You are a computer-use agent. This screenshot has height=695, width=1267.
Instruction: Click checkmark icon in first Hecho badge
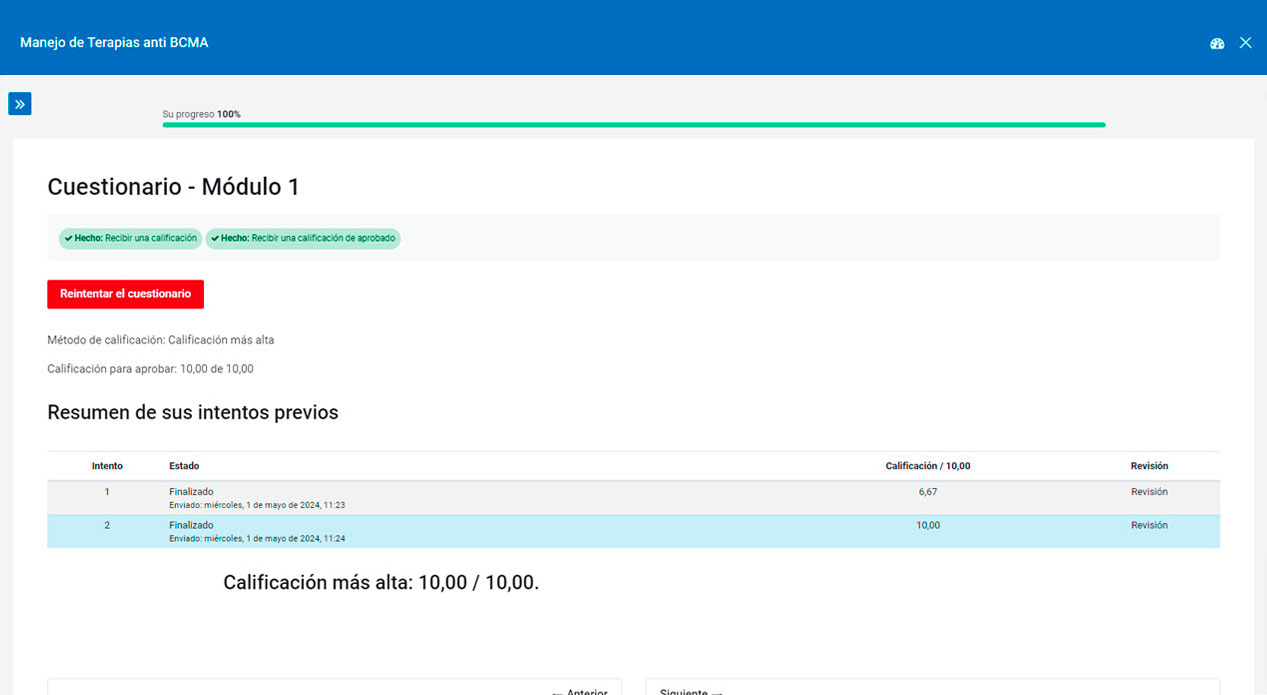point(68,239)
